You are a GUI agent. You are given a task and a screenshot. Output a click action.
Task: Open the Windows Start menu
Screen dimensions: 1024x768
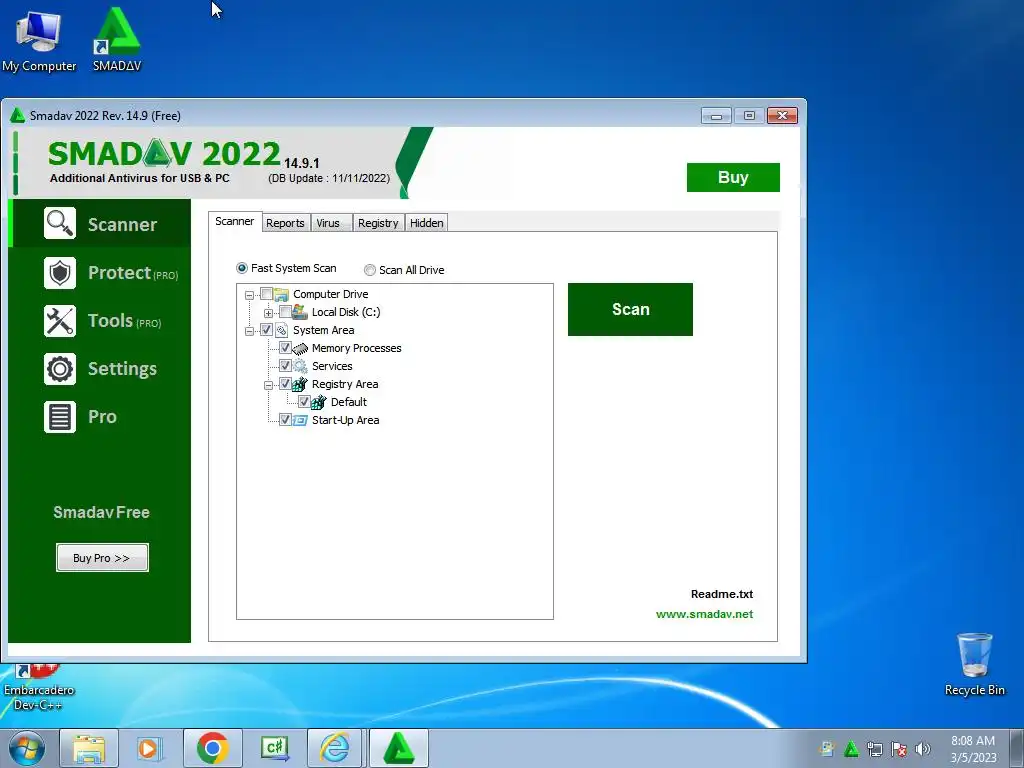[x=27, y=748]
